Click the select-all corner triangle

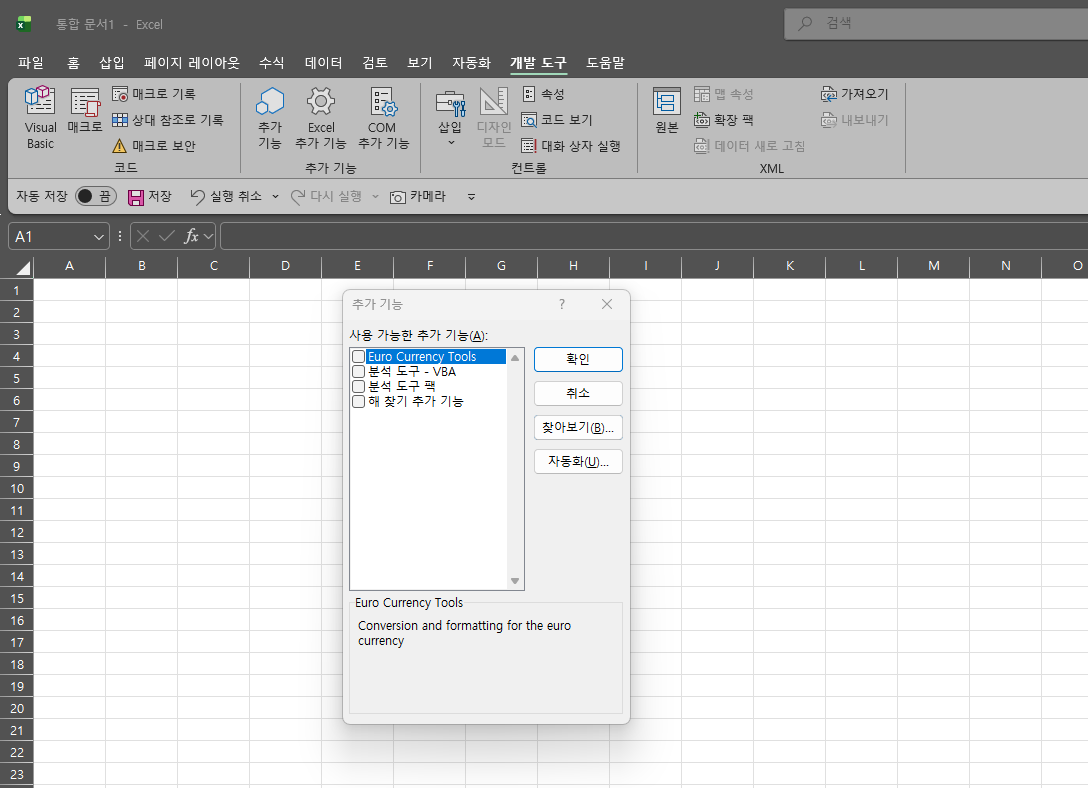click(x=23, y=268)
